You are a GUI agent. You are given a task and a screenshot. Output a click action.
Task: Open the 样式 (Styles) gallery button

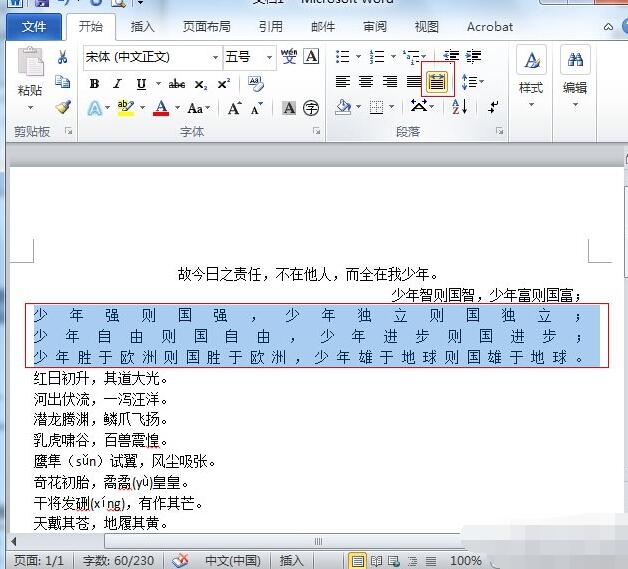(531, 75)
